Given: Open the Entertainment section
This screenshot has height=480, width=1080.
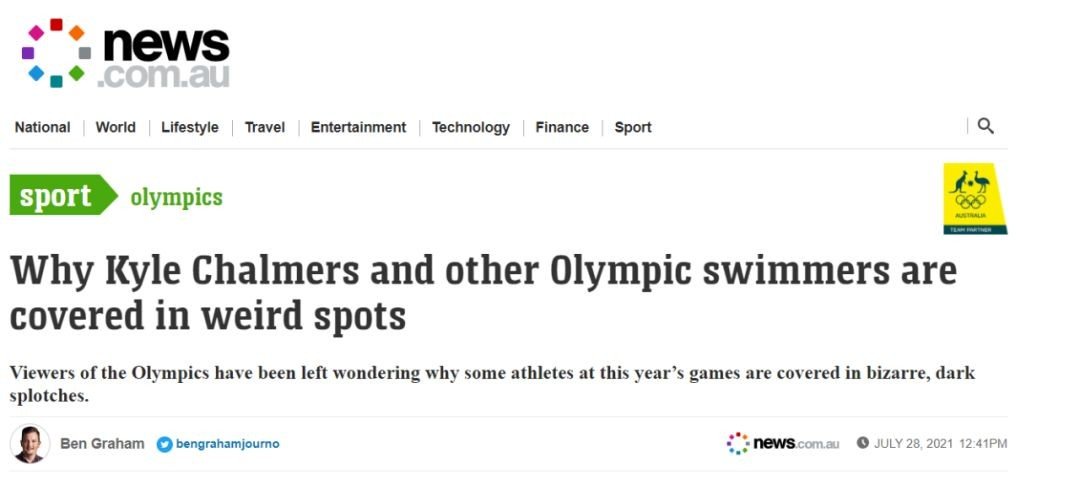Looking at the screenshot, I should [x=358, y=127].
